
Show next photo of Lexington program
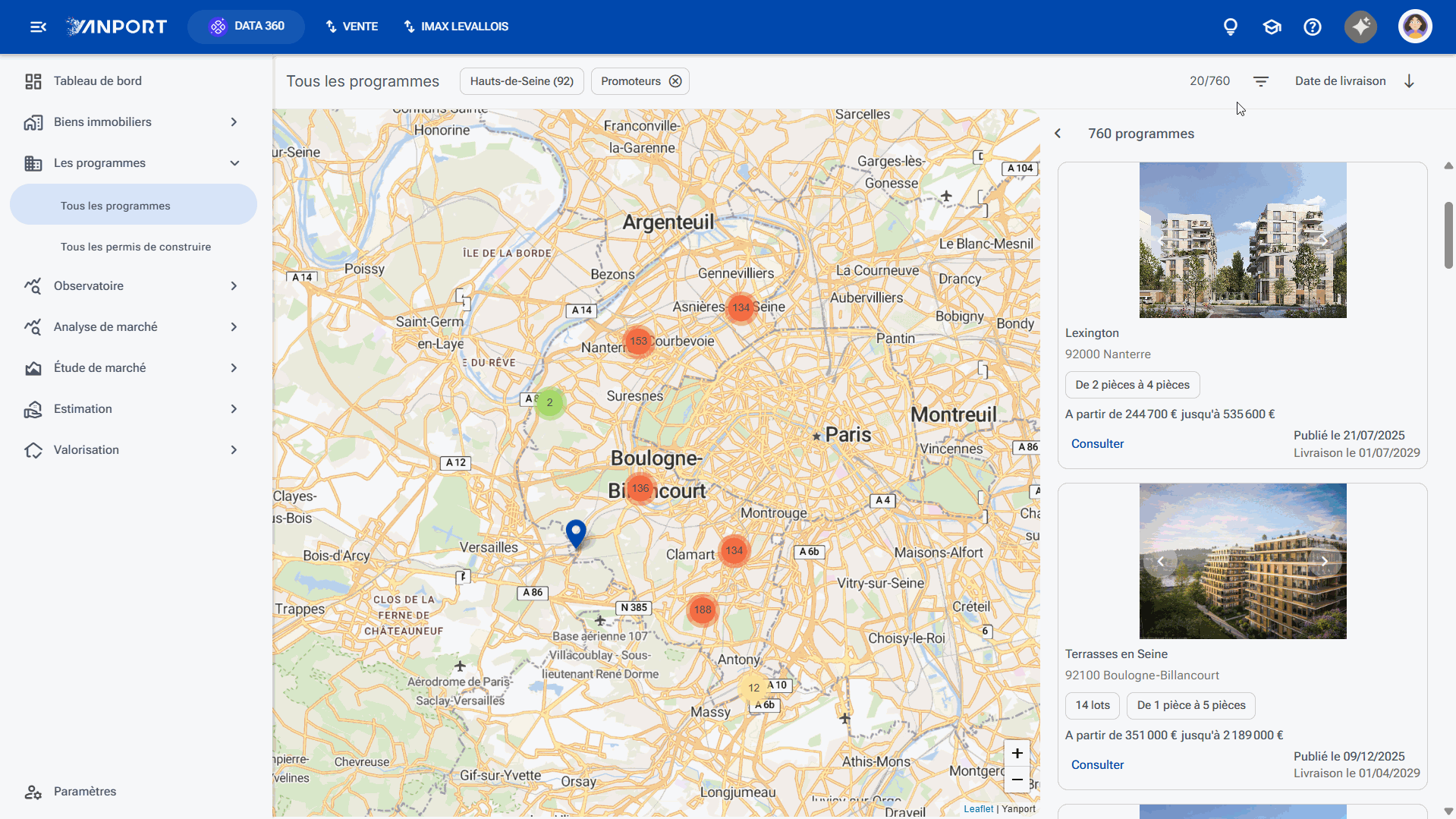tap(1324, 240)
